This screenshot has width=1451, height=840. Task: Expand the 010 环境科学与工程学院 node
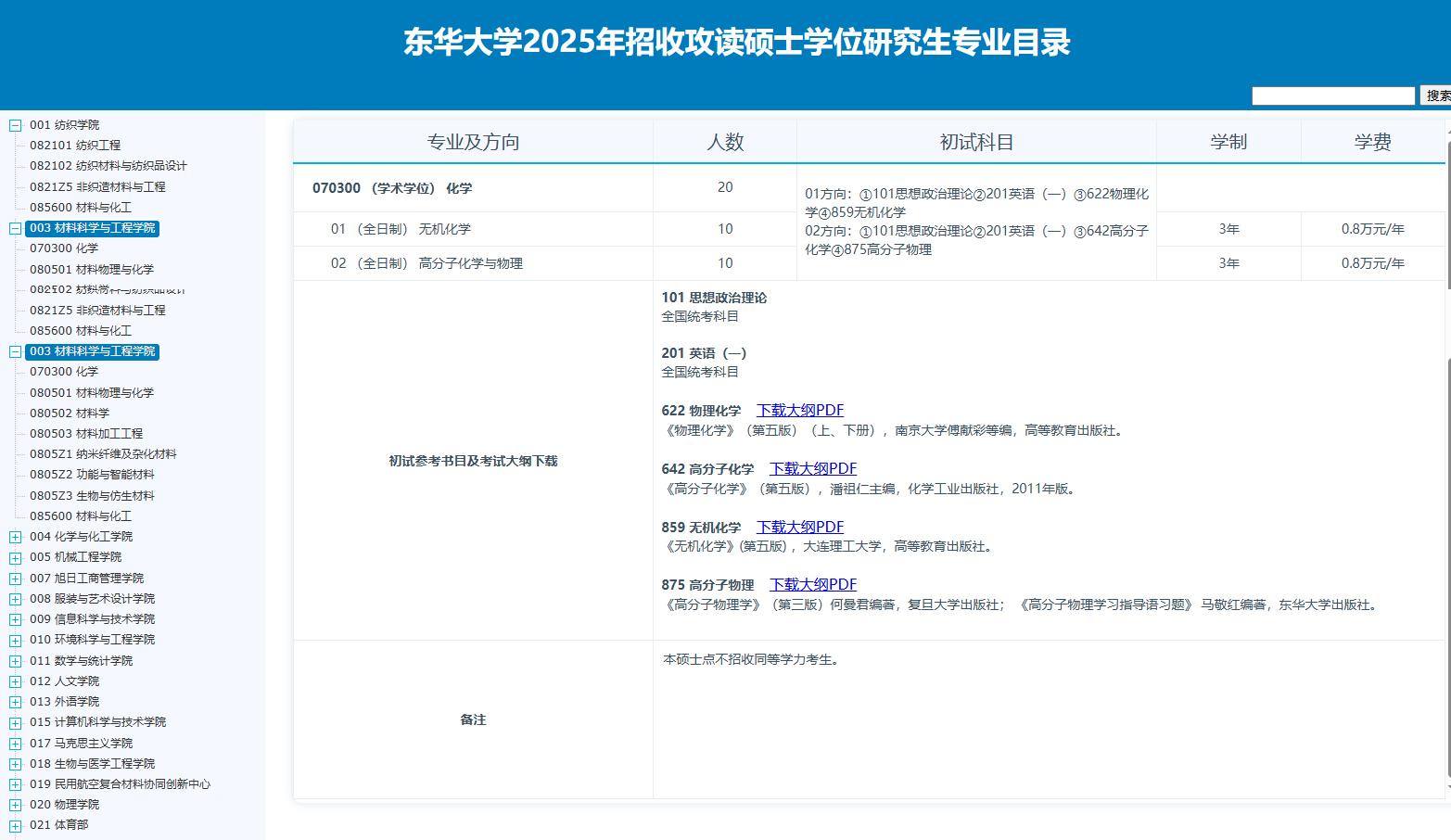click(15, 640)
